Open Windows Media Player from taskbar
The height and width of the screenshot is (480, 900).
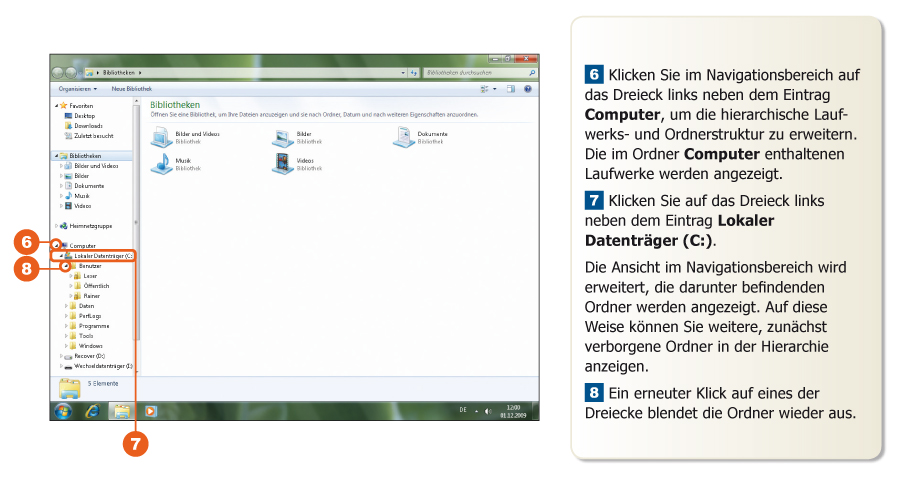click(x=150, y=410)
